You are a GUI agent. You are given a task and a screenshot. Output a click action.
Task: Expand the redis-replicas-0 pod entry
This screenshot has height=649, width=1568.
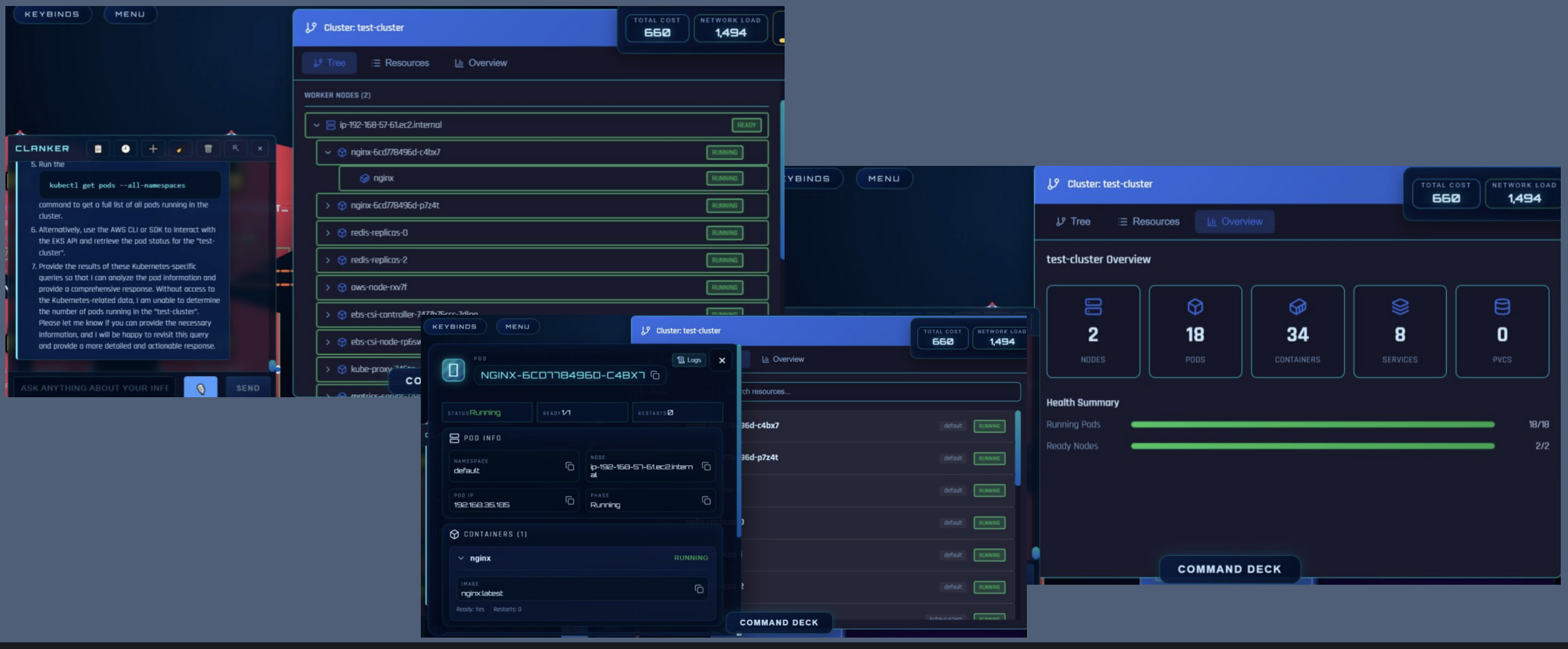[x=328, y=233]
